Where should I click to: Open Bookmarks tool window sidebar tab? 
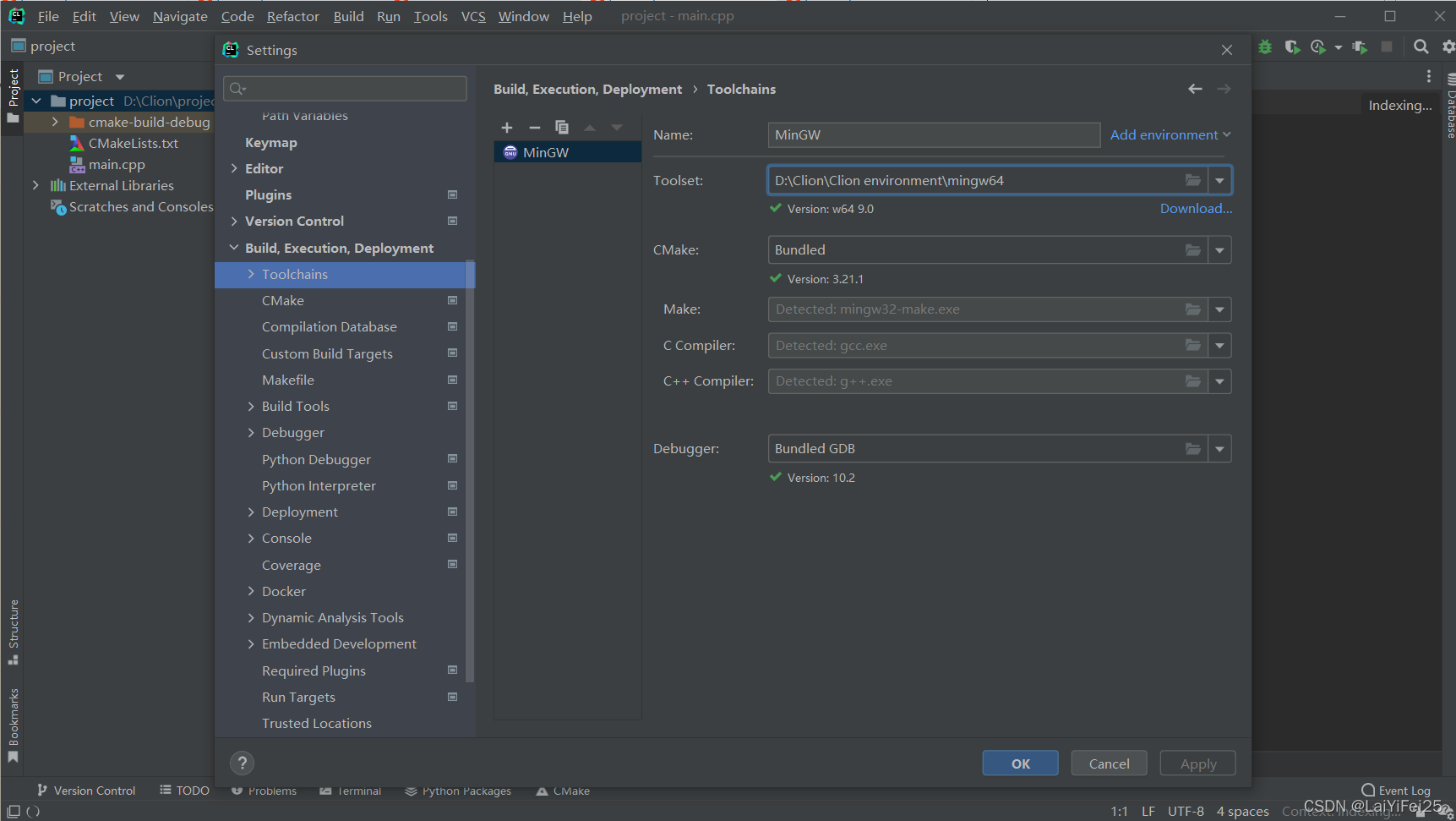(13, 725)
